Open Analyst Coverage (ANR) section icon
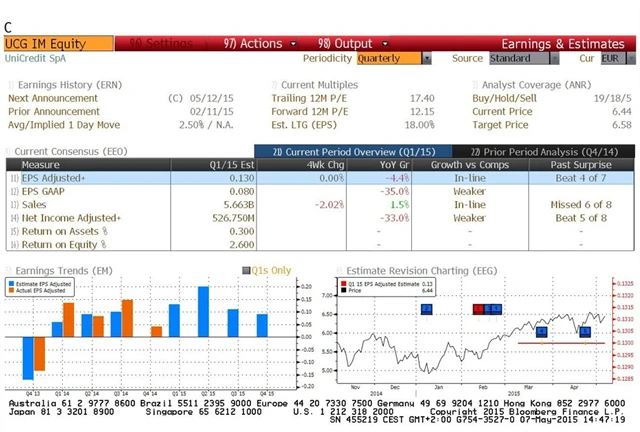The width and height of the screenshot is (640, 432). click(x=475, y=85)
